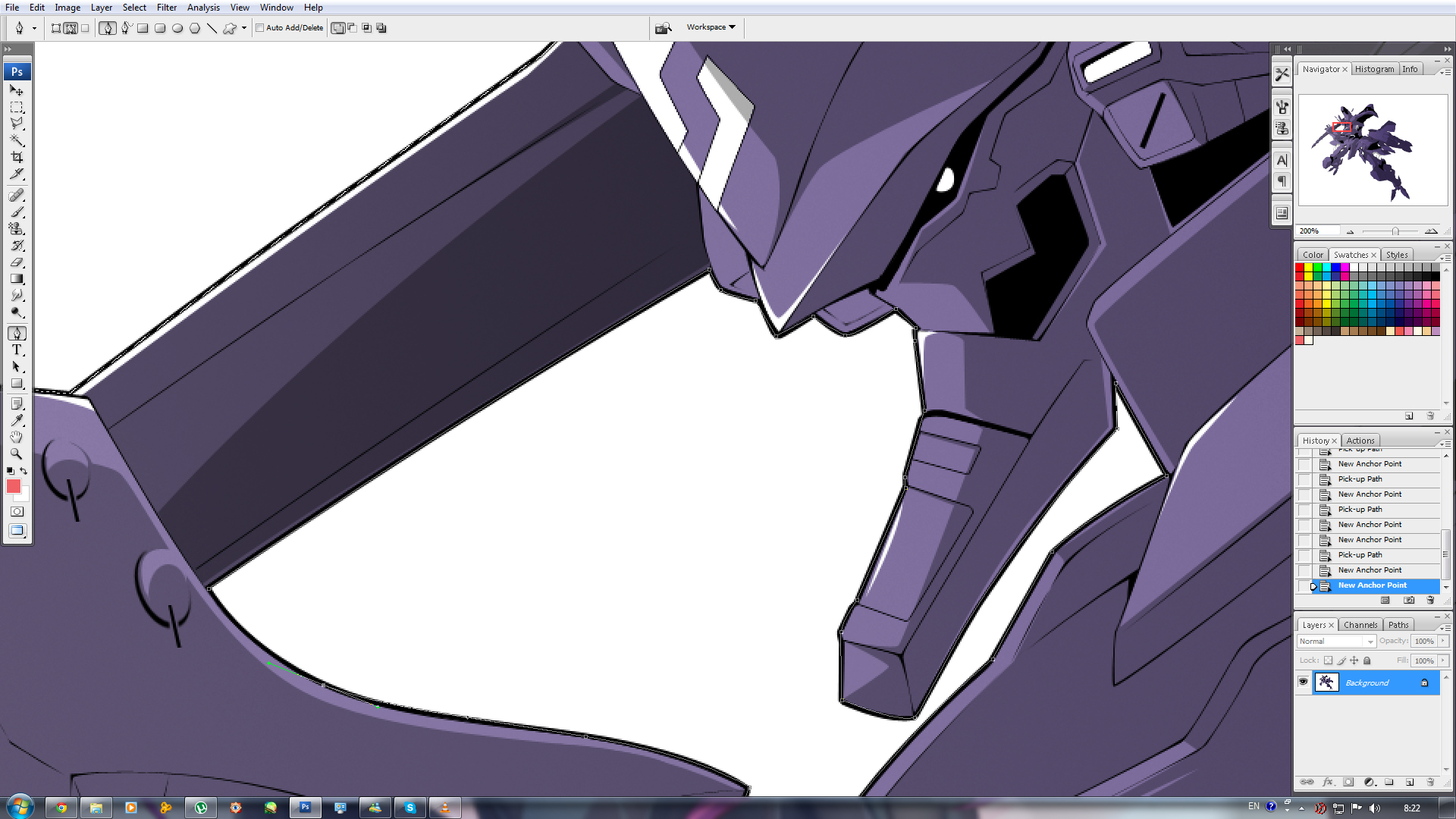Pick the Eraser tool
The width and height of the screenshot is (1456, 819).
pos(17,262)
